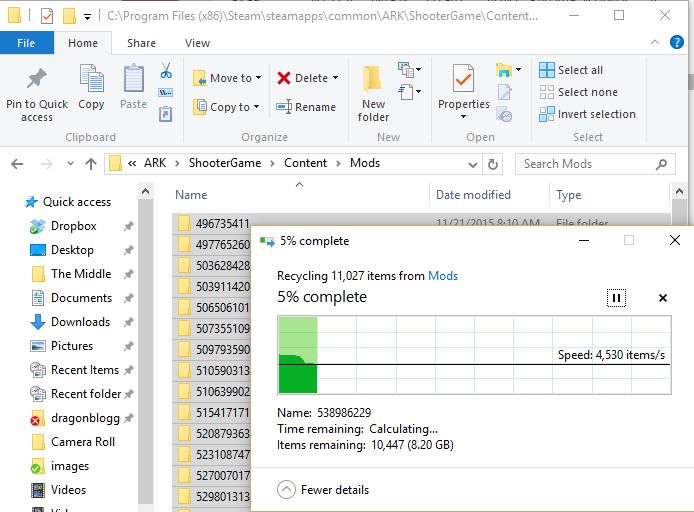Click ARK in the breadcrumb path

click(155, 163)
